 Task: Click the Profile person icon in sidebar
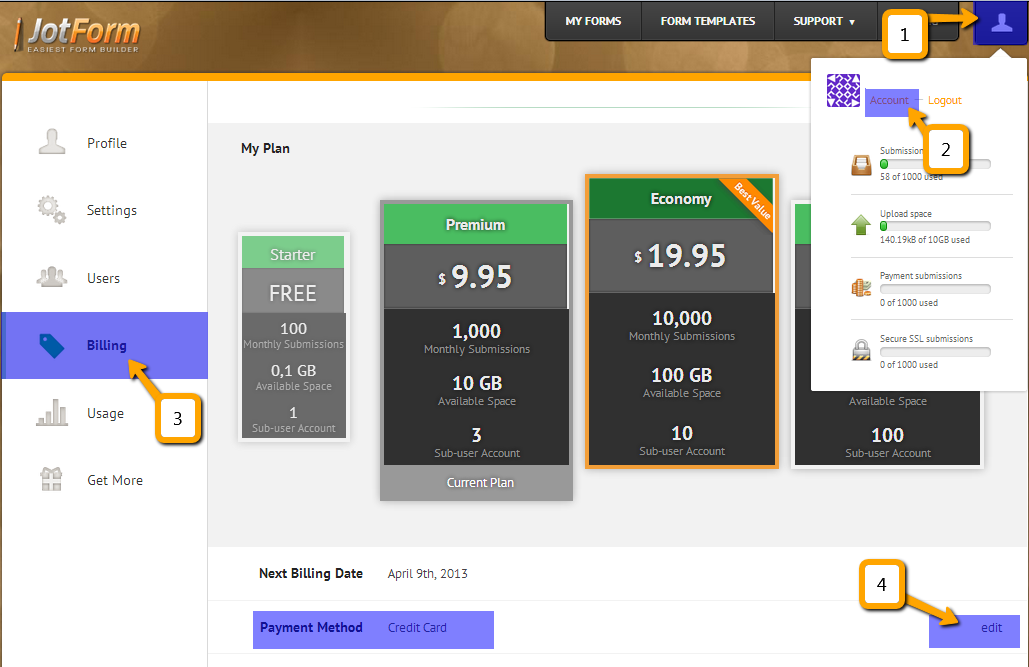[x=52, y=143]
